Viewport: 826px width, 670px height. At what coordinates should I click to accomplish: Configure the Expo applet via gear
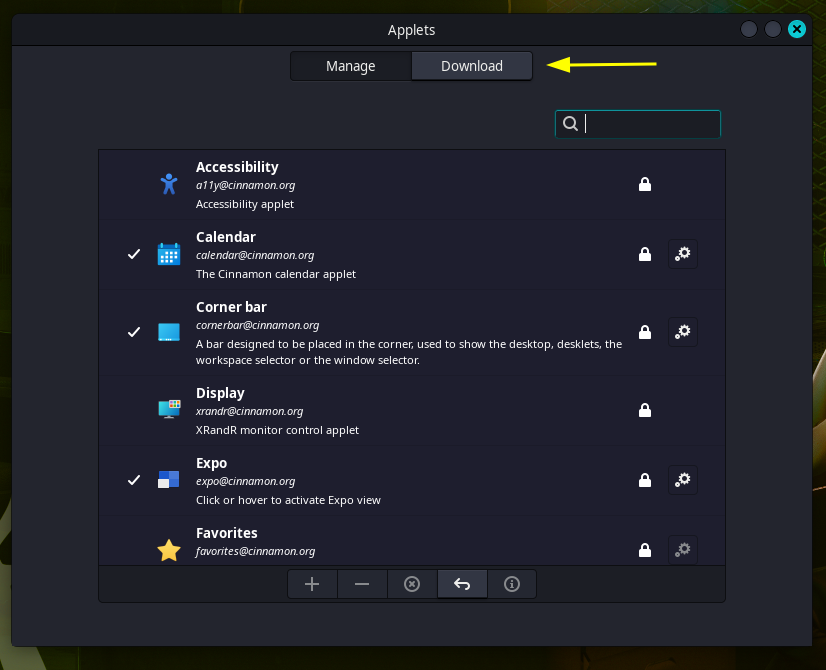[x=683, y=480]
